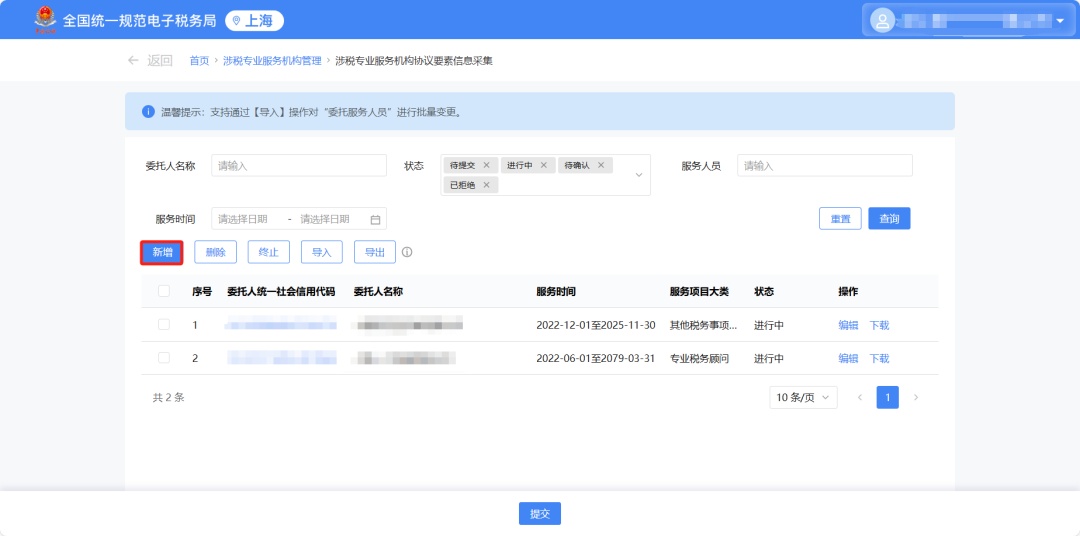Click the calendar icon in 服务时间 field
The height and width of the screenshot is (536, 1080).
coord(376,219)
